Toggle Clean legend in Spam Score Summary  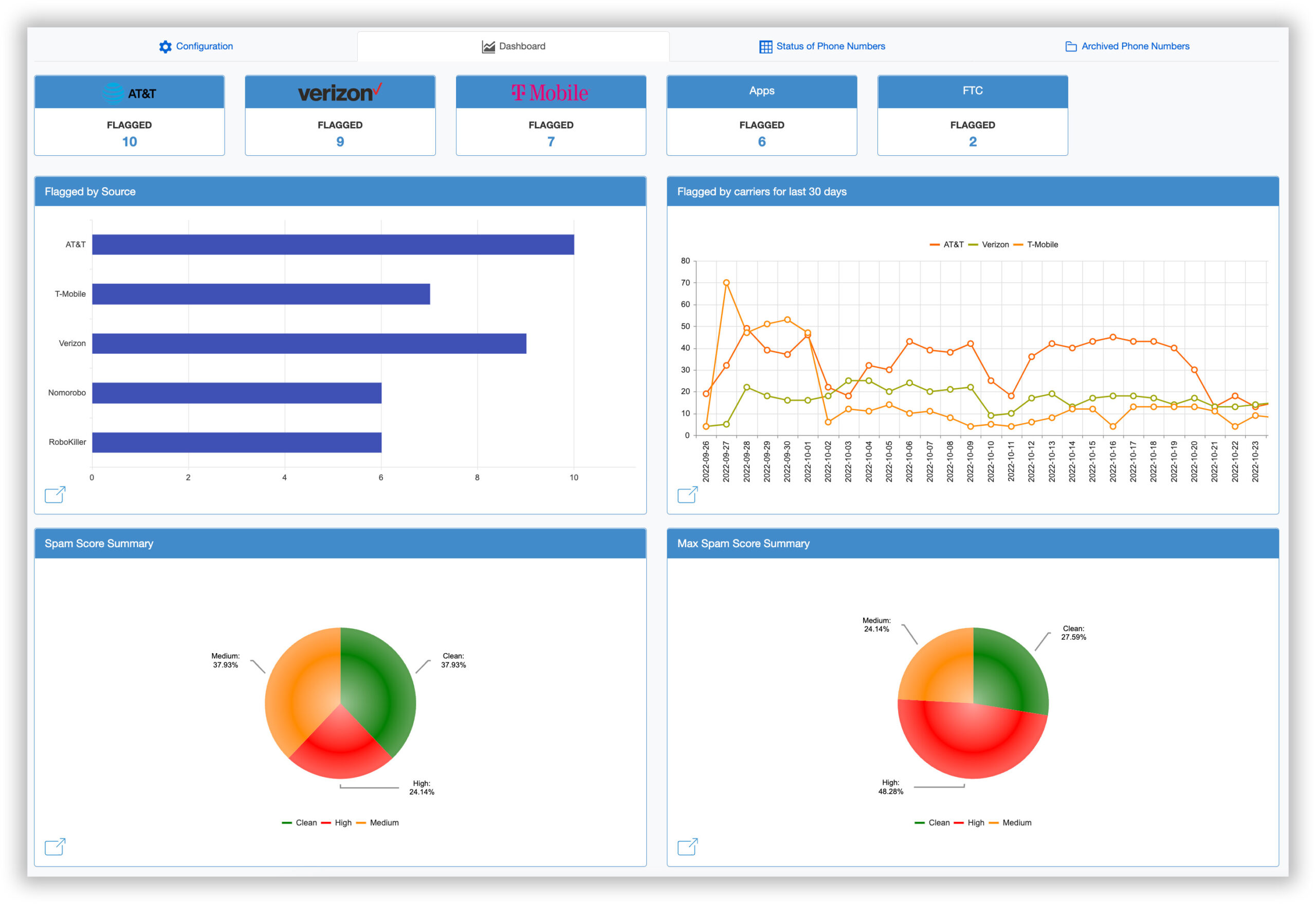coord(299,822)
